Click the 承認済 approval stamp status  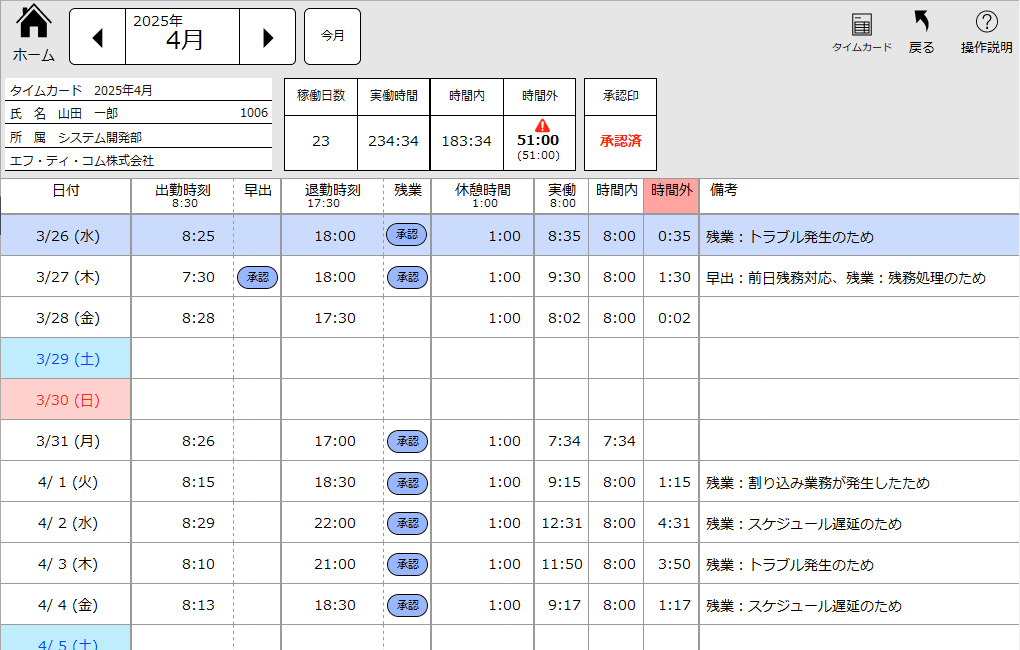(x=620, y=141)
